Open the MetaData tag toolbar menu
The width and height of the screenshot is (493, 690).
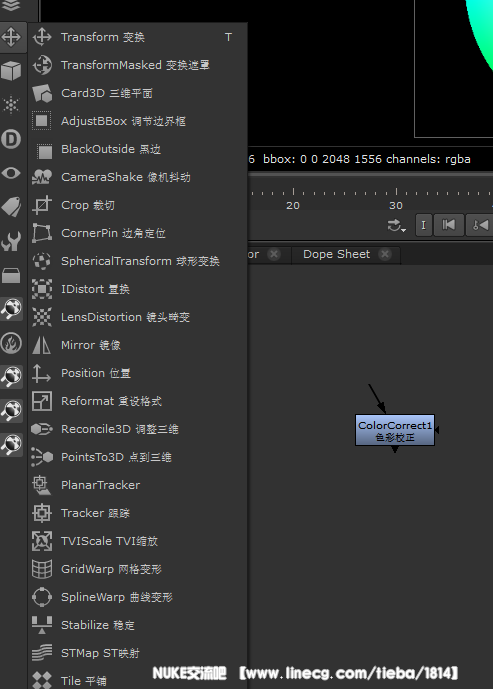pyautogui.click(x=11, y=207)
